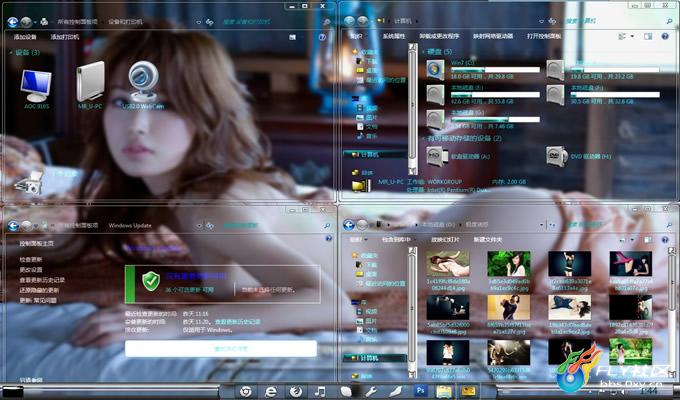This screenshot has width=680, height=400.
Task: Select the yellow-background woman photo thumbnail
Action: point(508,308)
